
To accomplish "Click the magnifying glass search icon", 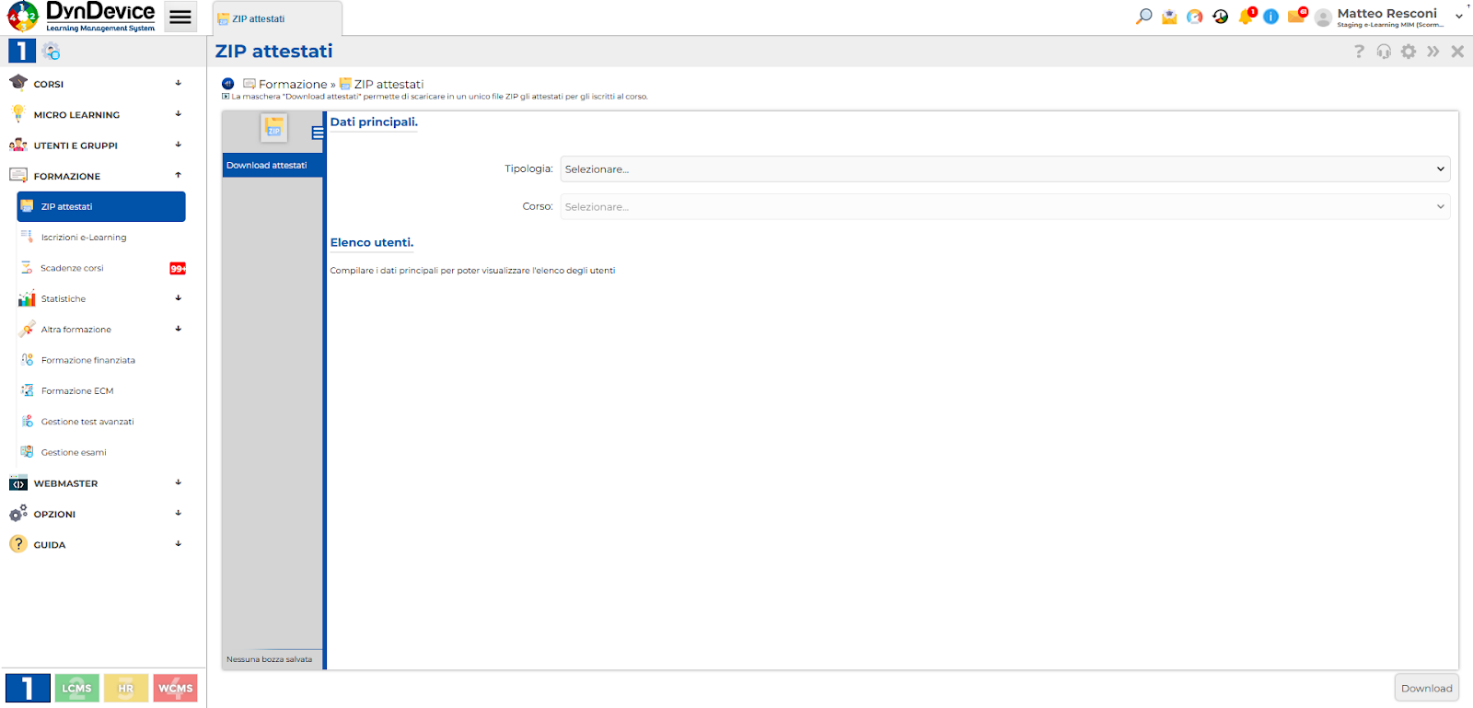I will point(1144,16).
